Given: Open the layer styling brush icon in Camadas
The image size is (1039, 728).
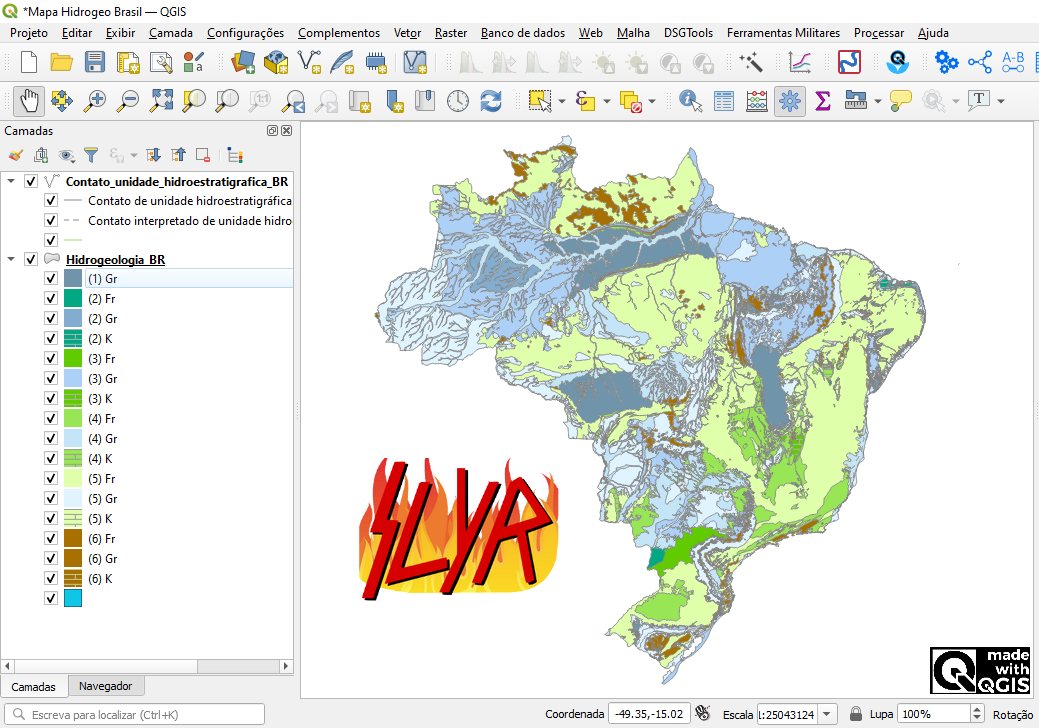Looking at the screenshot, I should 16,155.
